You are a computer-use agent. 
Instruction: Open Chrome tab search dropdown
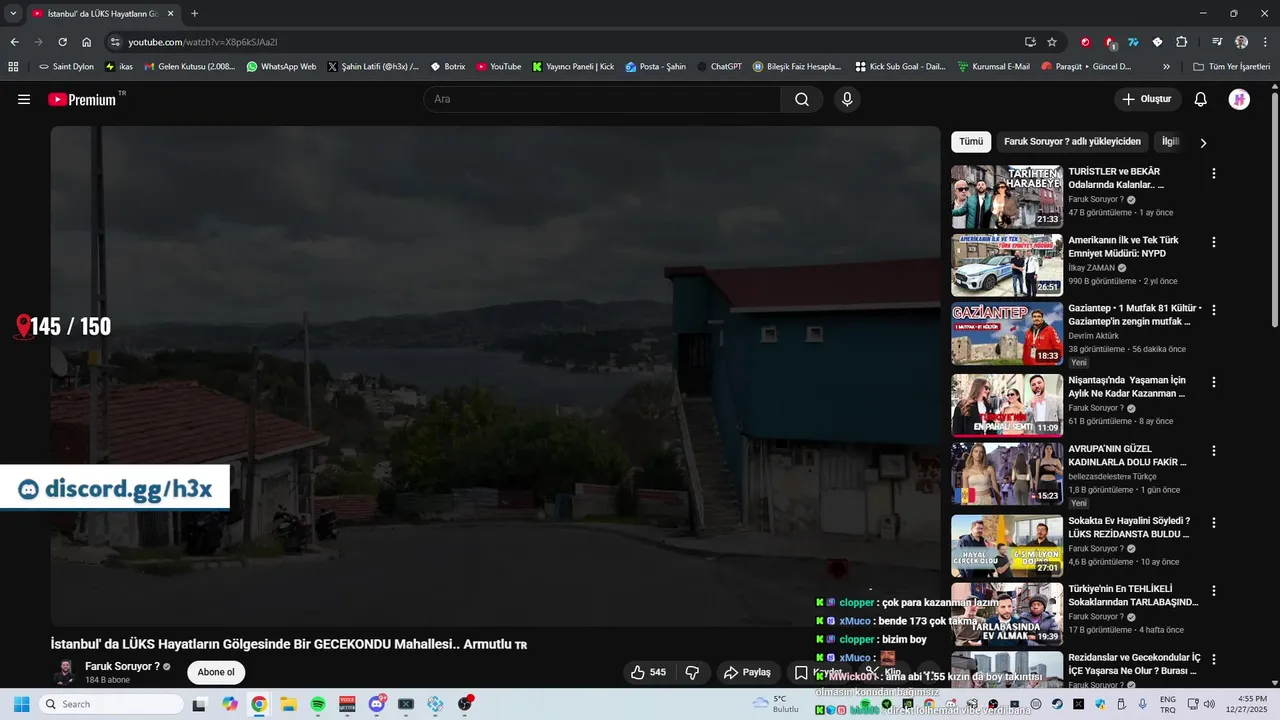[x=13, y=13]
